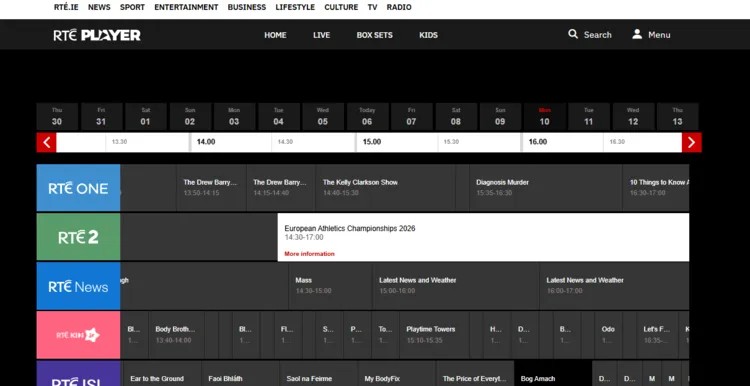Open the Odo listing
750x386 pixels.
point(608,335)
